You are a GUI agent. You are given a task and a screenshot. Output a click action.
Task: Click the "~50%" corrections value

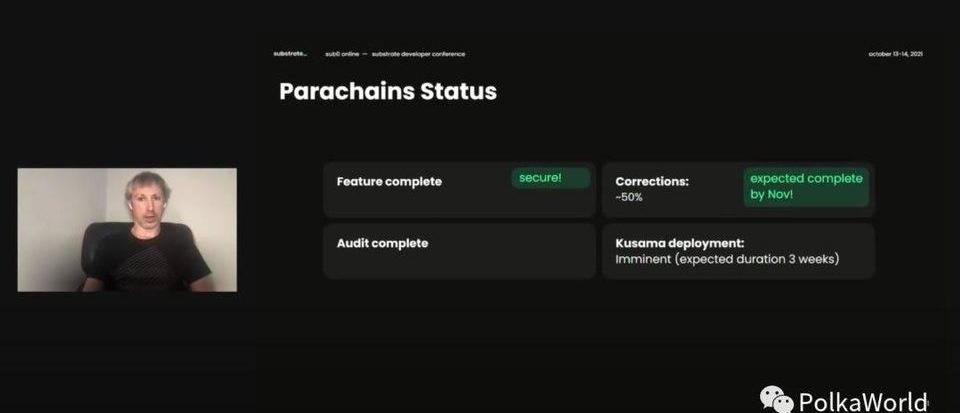pos(629,198)
